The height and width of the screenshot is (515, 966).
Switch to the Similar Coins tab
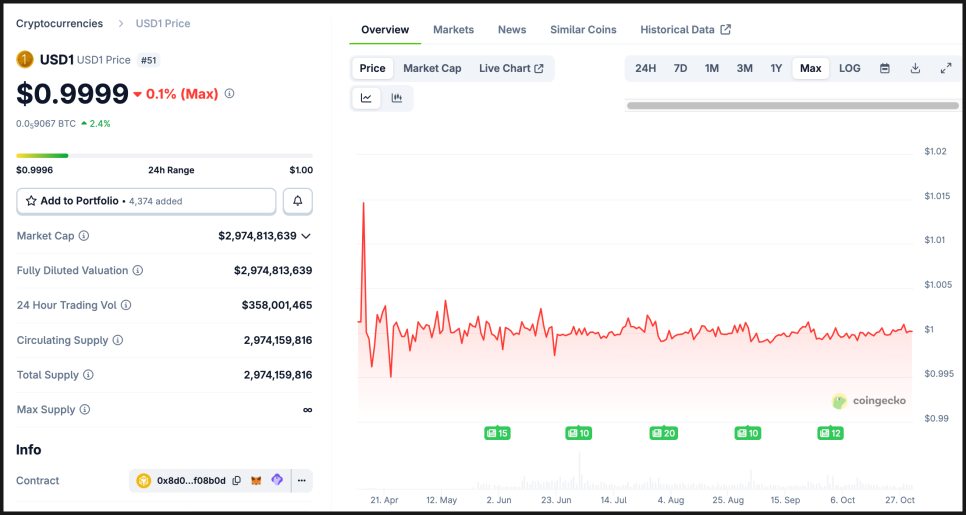pyautogui.click(x=583, y=30)
